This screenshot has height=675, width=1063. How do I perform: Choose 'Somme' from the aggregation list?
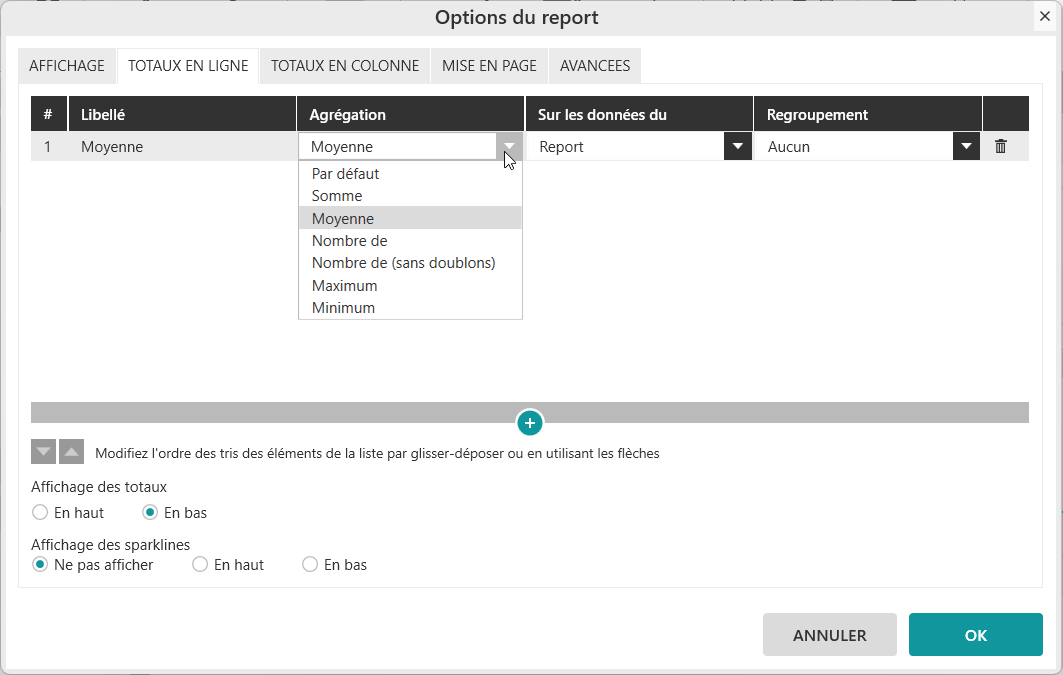[337, 196]
